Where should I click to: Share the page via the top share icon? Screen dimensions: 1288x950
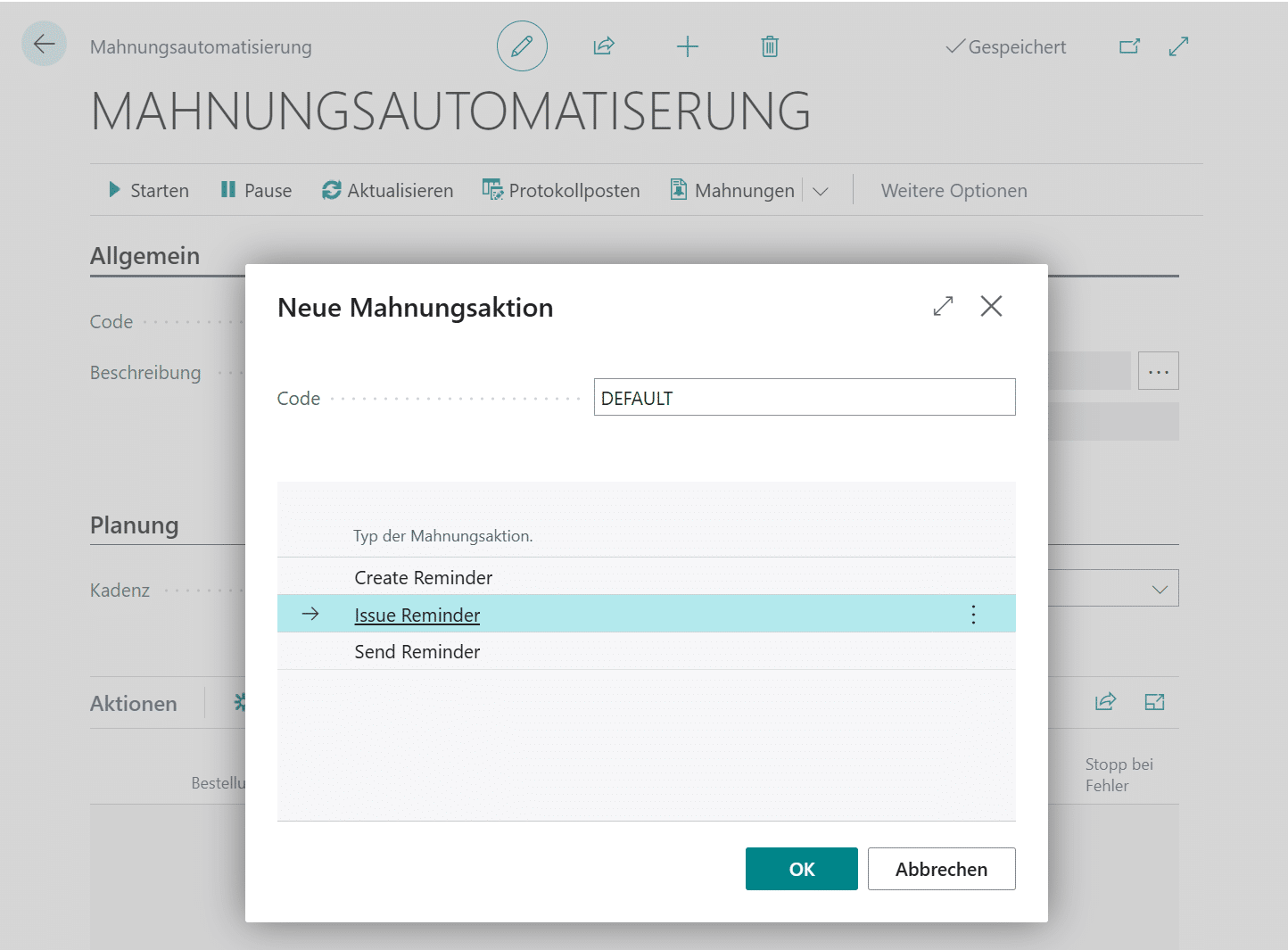(604, 46)
